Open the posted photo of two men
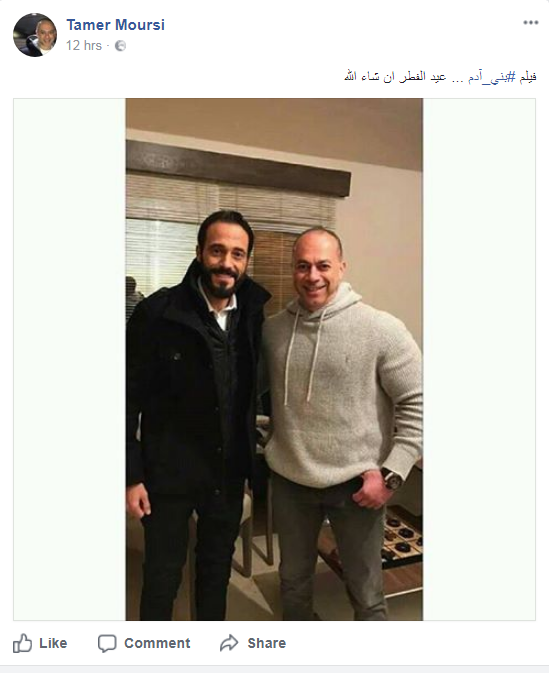This screenshot has width=549, height=673. click(x=274, y=359)
